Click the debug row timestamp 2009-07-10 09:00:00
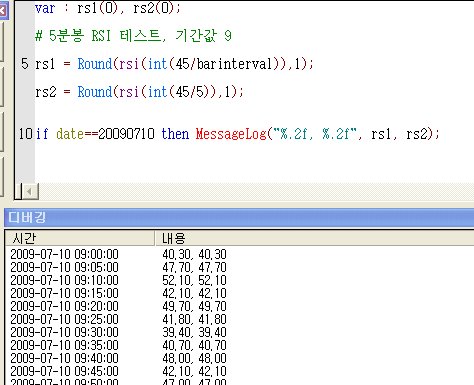The height and width of the screenshot is (385, 474). tap(64, 254)
